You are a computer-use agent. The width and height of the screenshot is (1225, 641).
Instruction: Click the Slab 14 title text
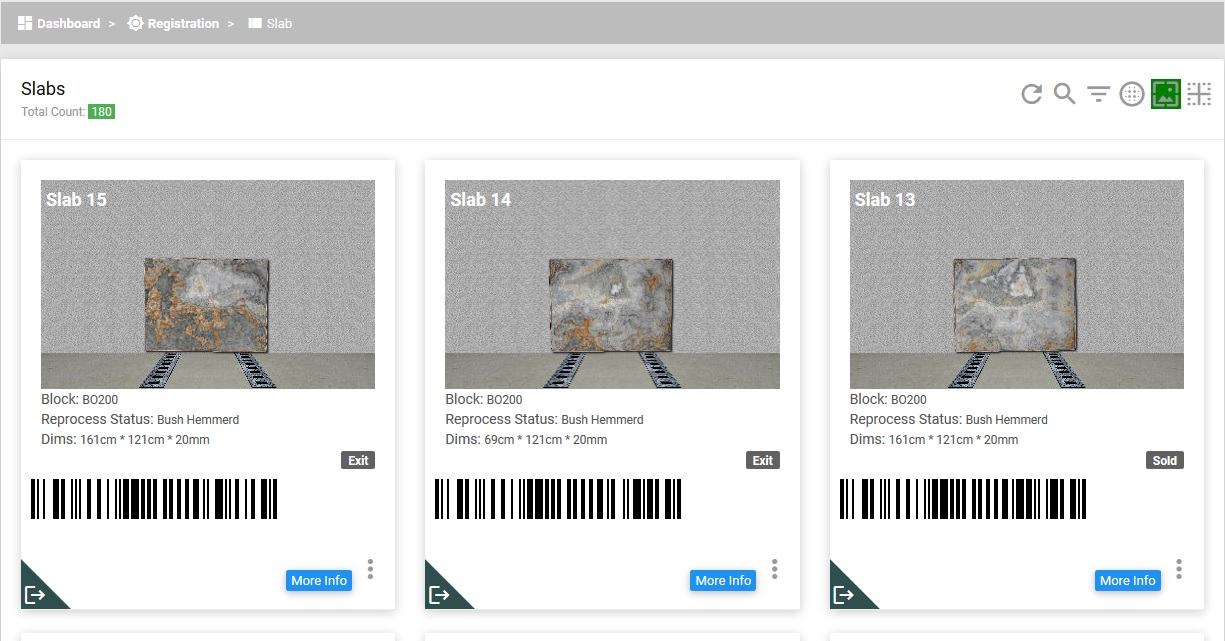[481, 200]
